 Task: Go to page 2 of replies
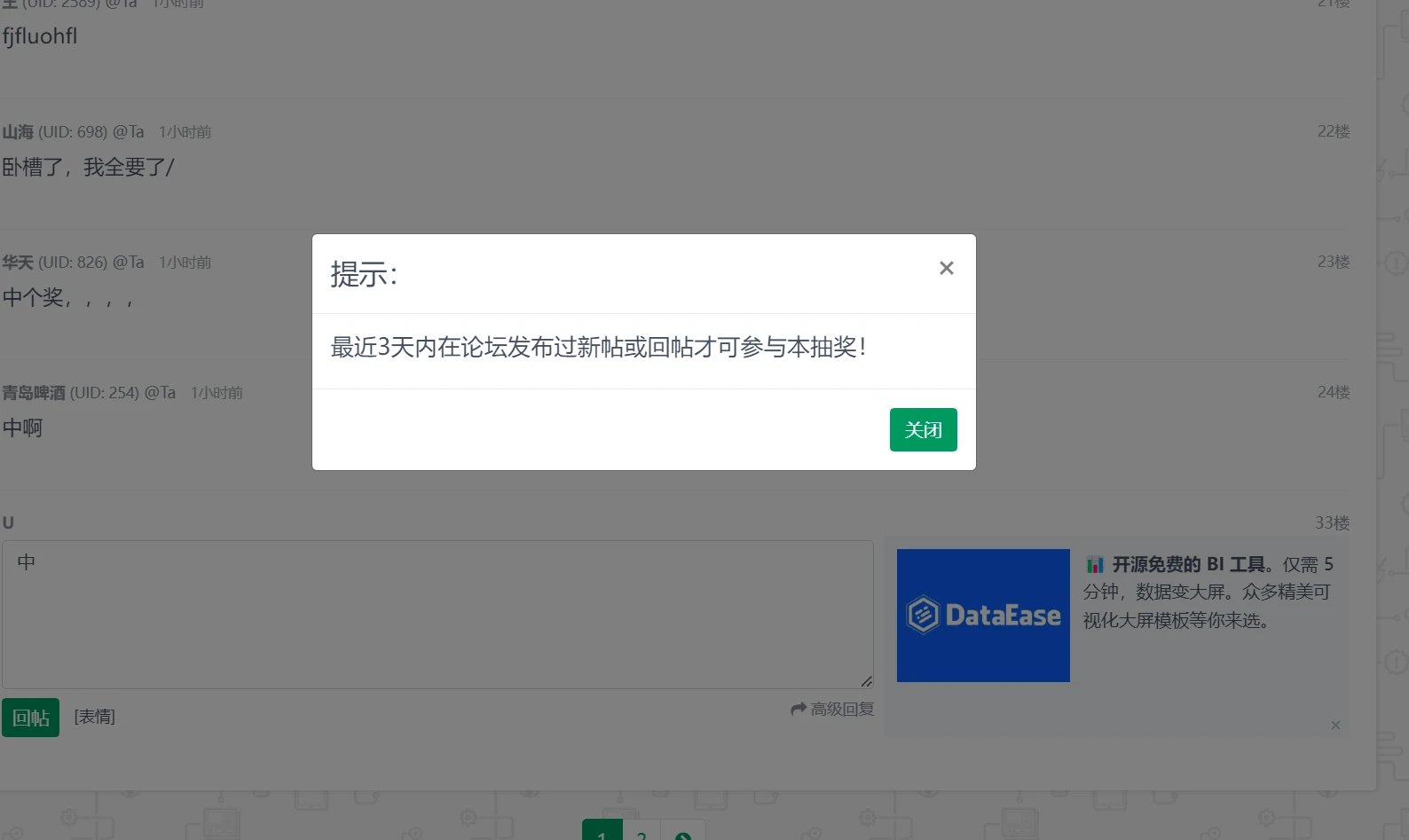click(642, 834)
